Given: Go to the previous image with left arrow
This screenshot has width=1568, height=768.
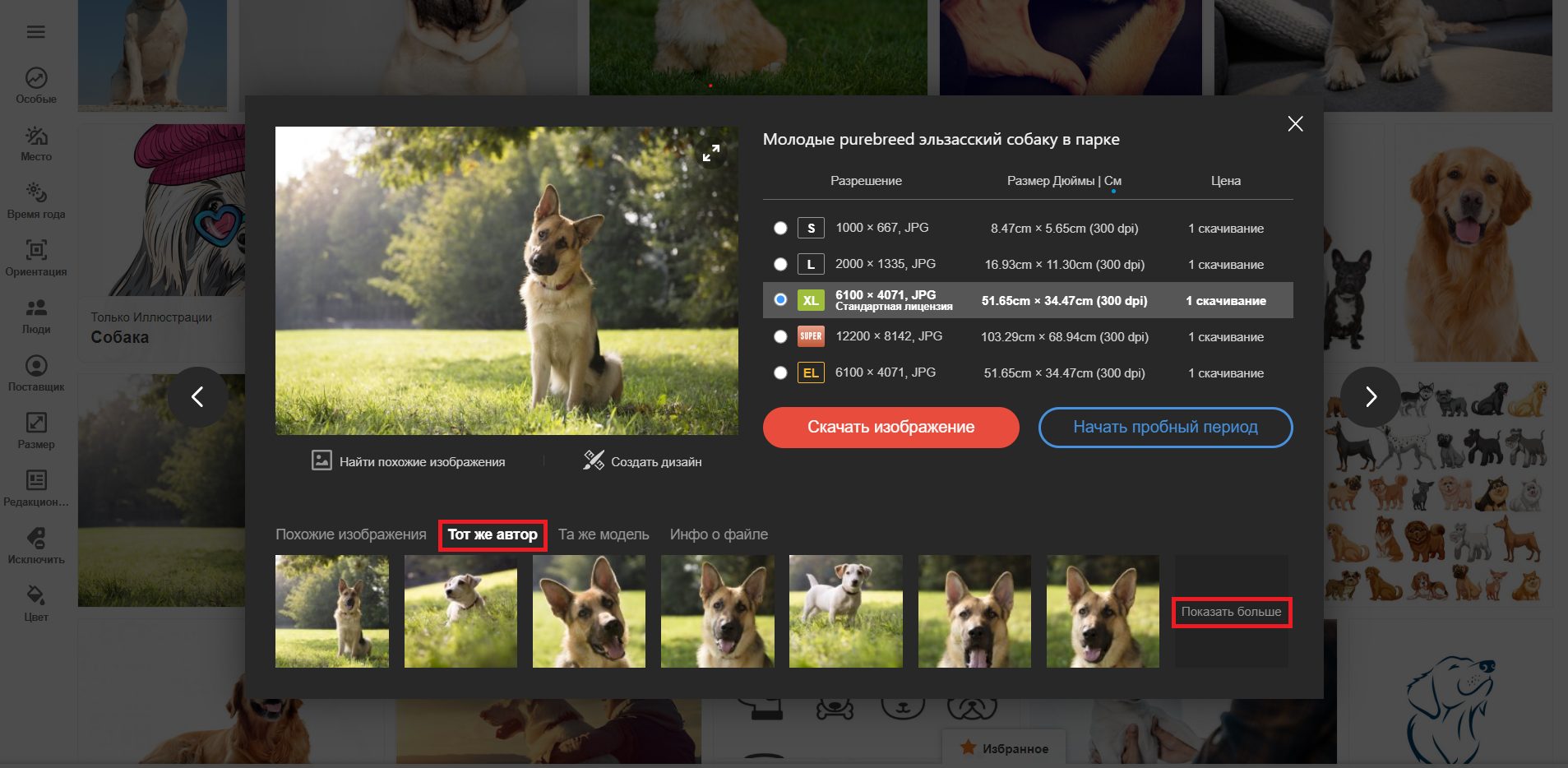Looking at the screenshot, I should [x=197, y=397].
